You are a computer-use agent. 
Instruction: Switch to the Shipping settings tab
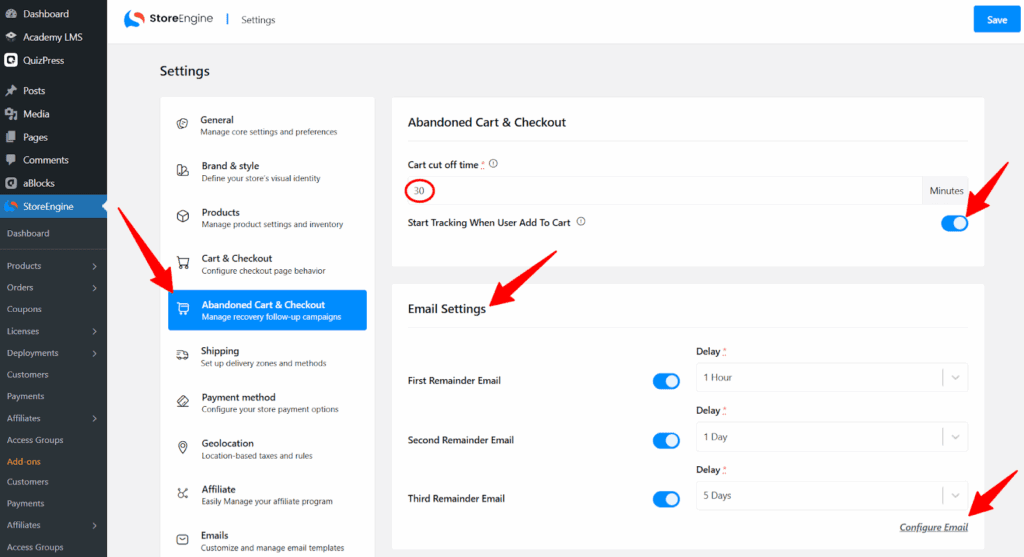coord(267,357)
